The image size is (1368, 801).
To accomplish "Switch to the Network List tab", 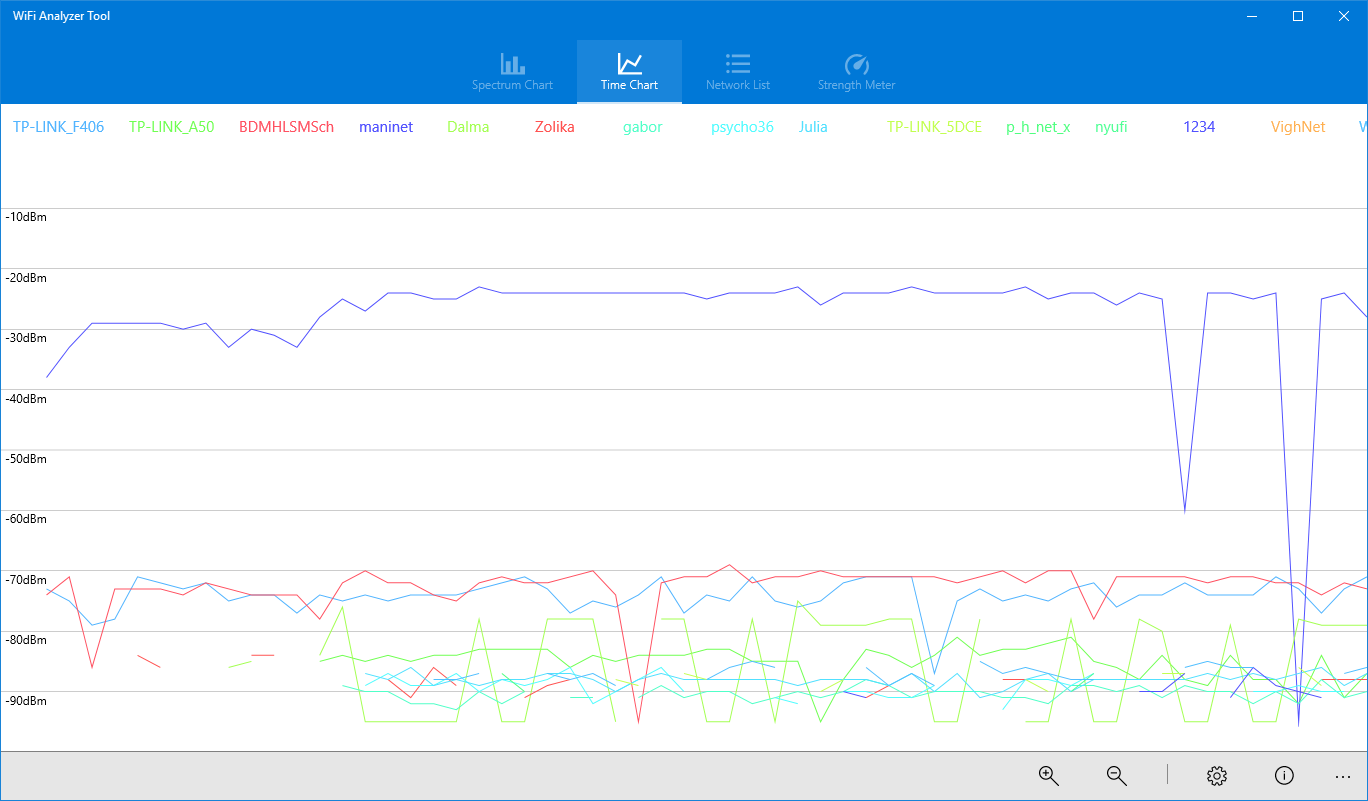I will [737, 70].
